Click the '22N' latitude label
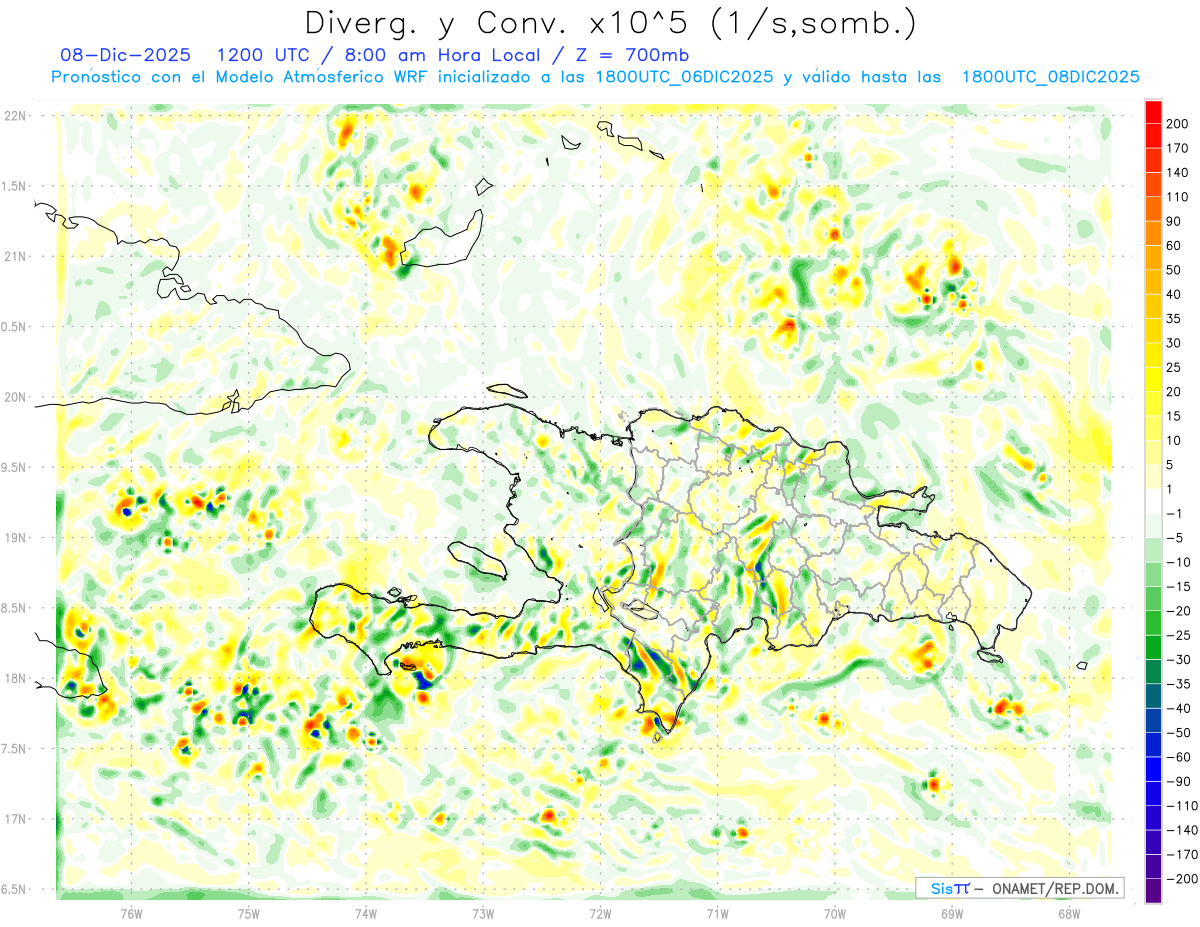1200x927 pixels. pos(15,116)
